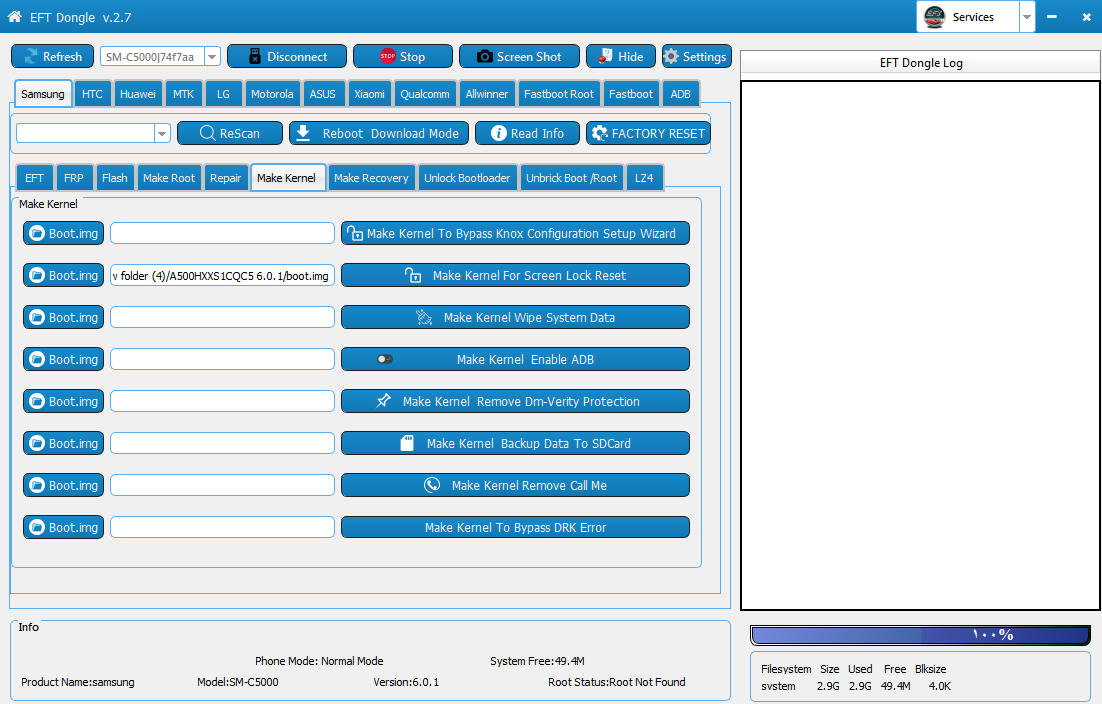Open the Repair sub-tab

click(x=226, y=178)
